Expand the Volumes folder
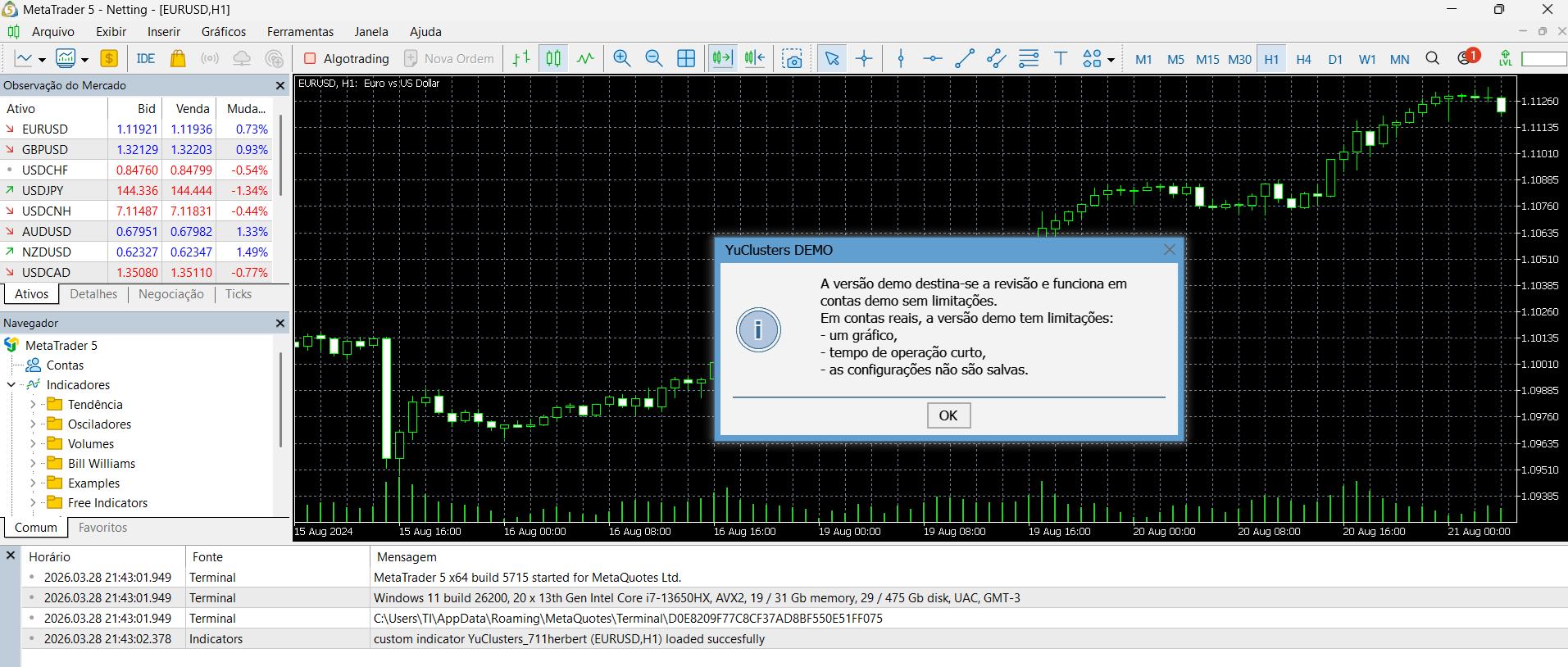The height and width of the screenshot is (667, 1568). [33, 444]
